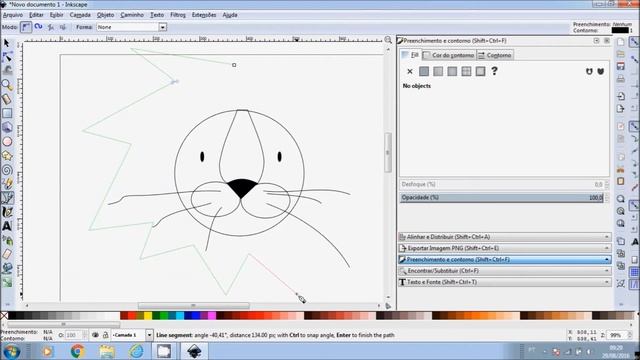Select the Eraser tool
This screenshot has height=360, width=640.
pyautogui.click(x=7, y=254)
